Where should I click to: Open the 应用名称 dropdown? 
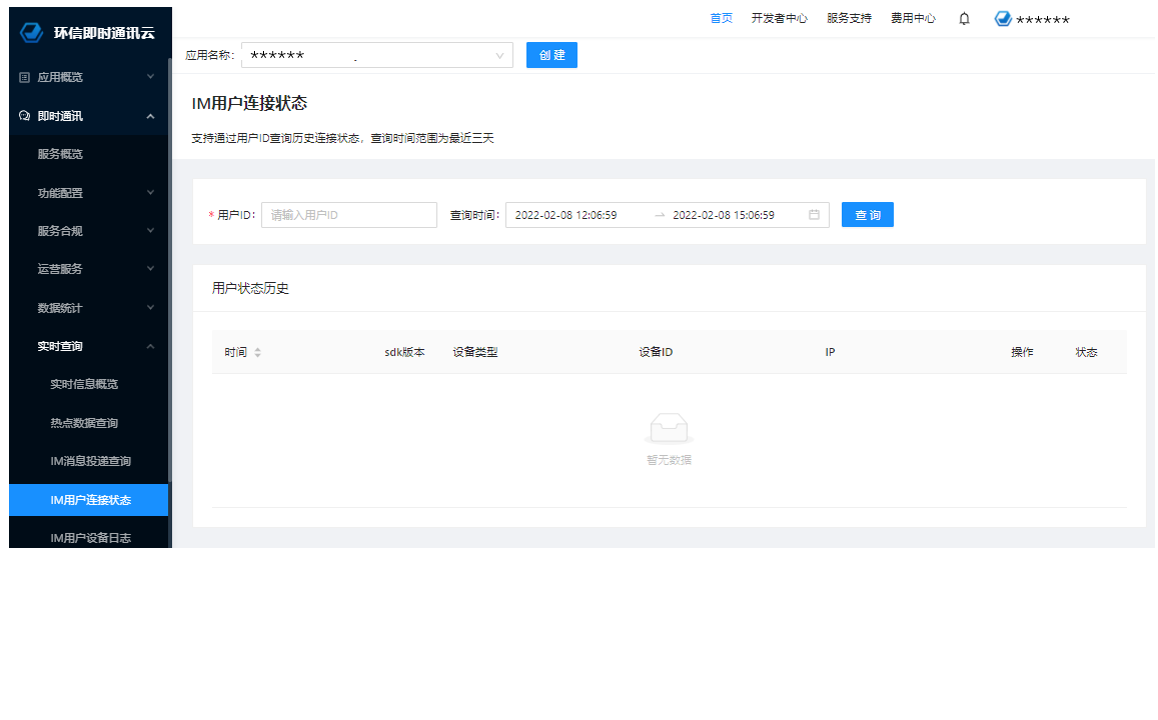coord(377,55)
